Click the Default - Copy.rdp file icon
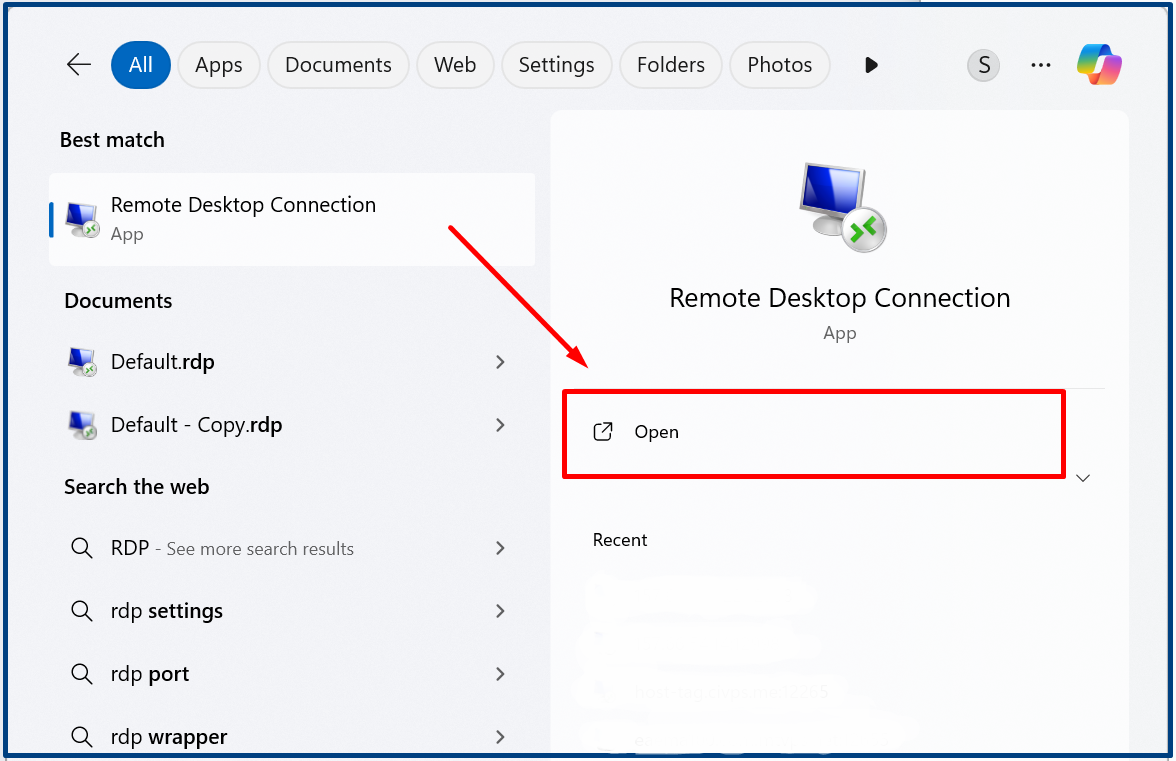Screen dimensions: 1176x761 click(82, 425)
